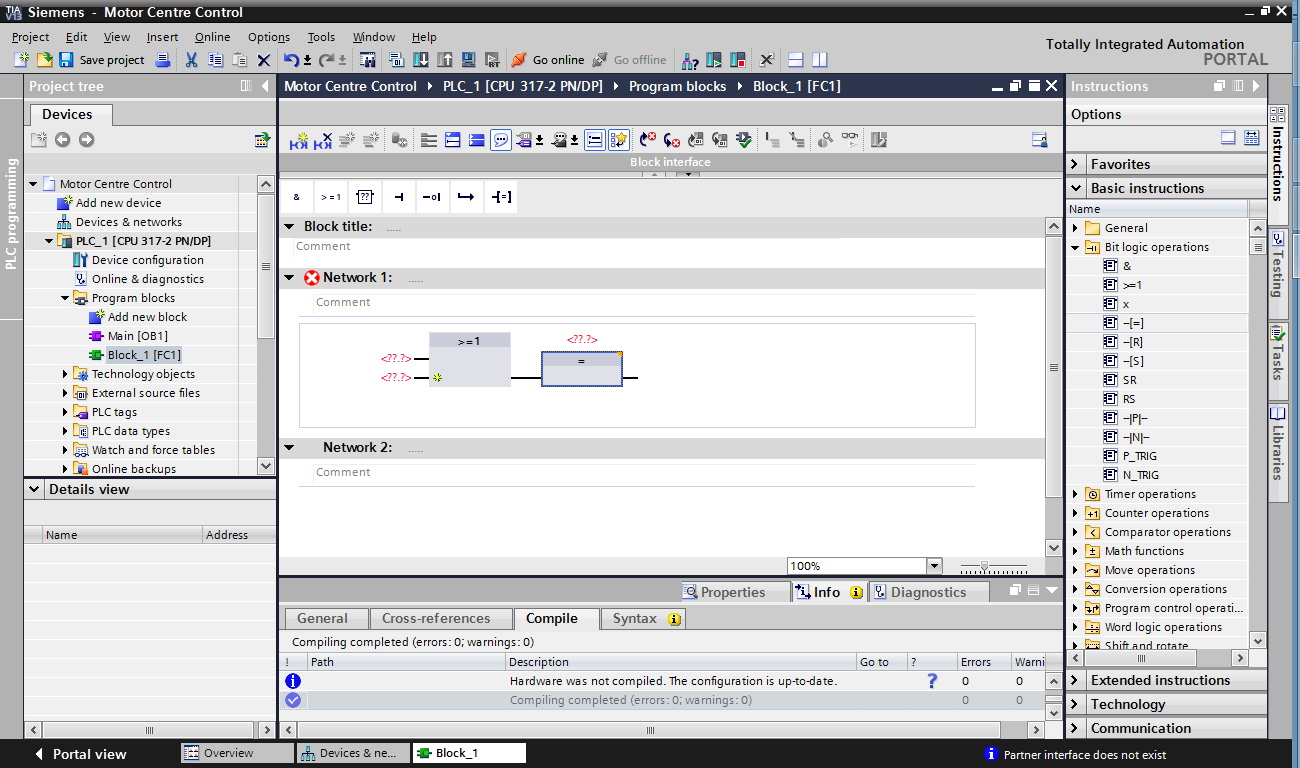Image resolution: width=1300 pixels, height=768 pixels.
Task: Toggle network comments display
Action: tap(501, 140)
